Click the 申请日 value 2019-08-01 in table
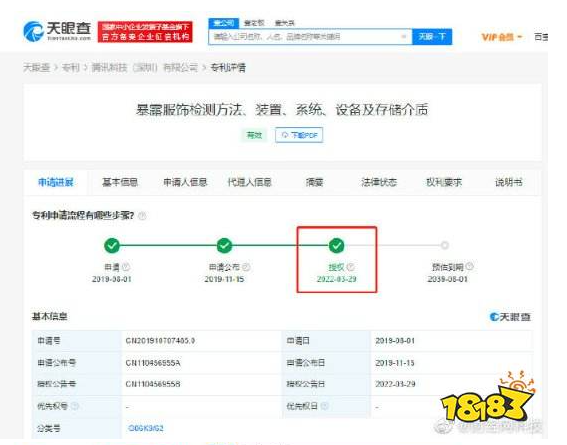This screenshot has width=567, height=445. [x=395, y=341]
